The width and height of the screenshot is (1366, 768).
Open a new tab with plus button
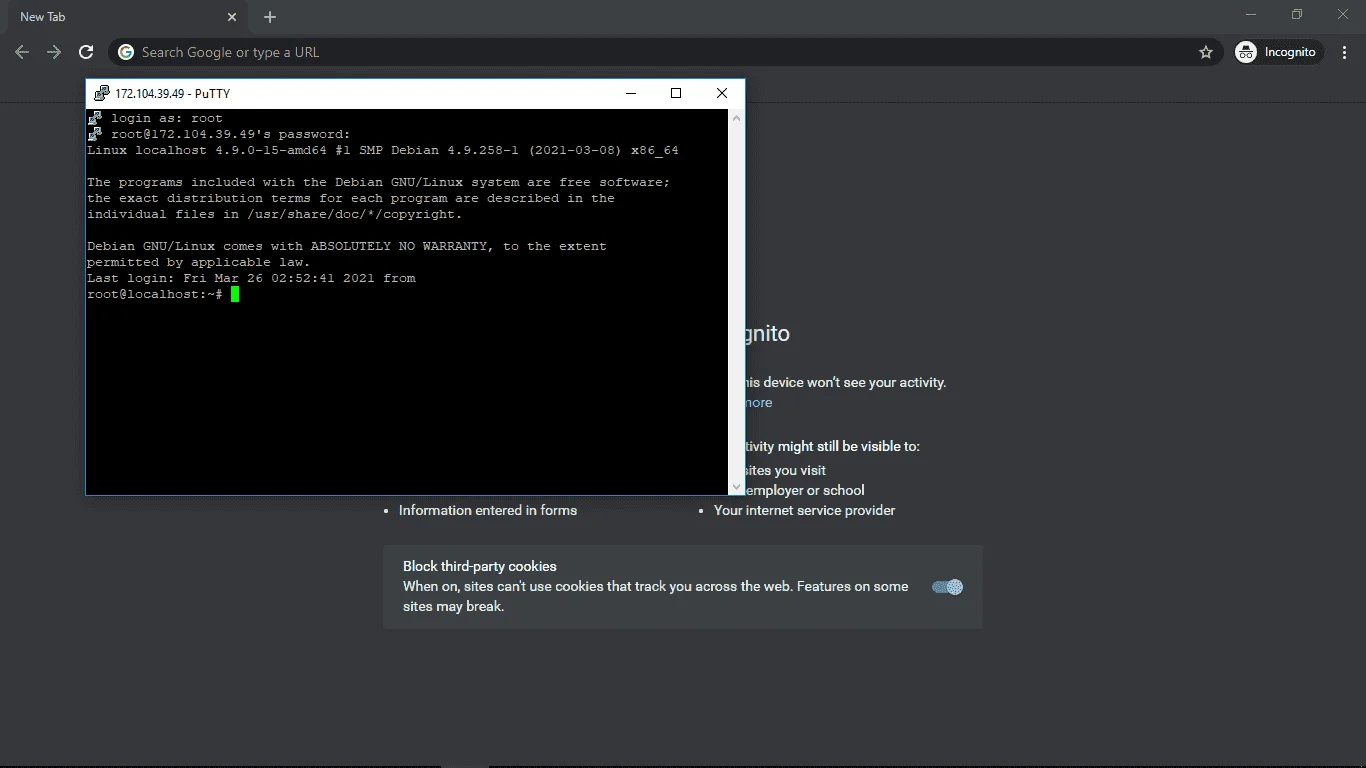[270, 17]
